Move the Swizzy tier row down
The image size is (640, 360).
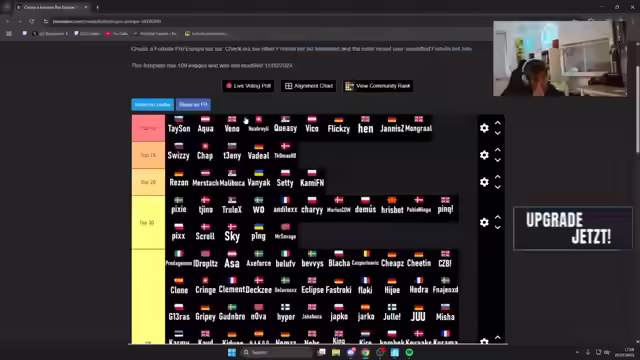click(498, 160)
